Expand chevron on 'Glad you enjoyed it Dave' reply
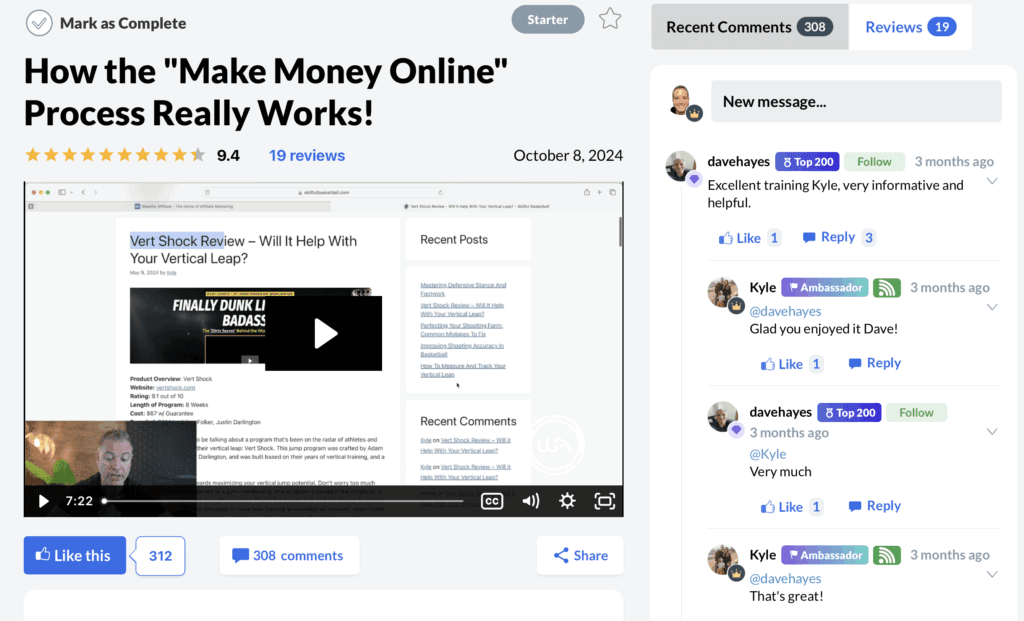Screen dimensions: 1024x621 (992, 308)
